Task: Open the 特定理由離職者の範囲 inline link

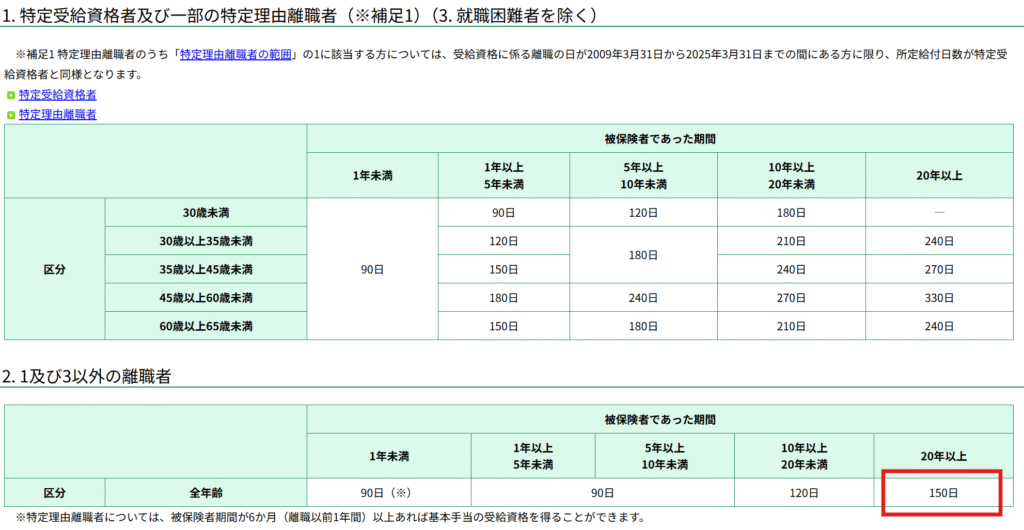Action: tap(235, 55)
